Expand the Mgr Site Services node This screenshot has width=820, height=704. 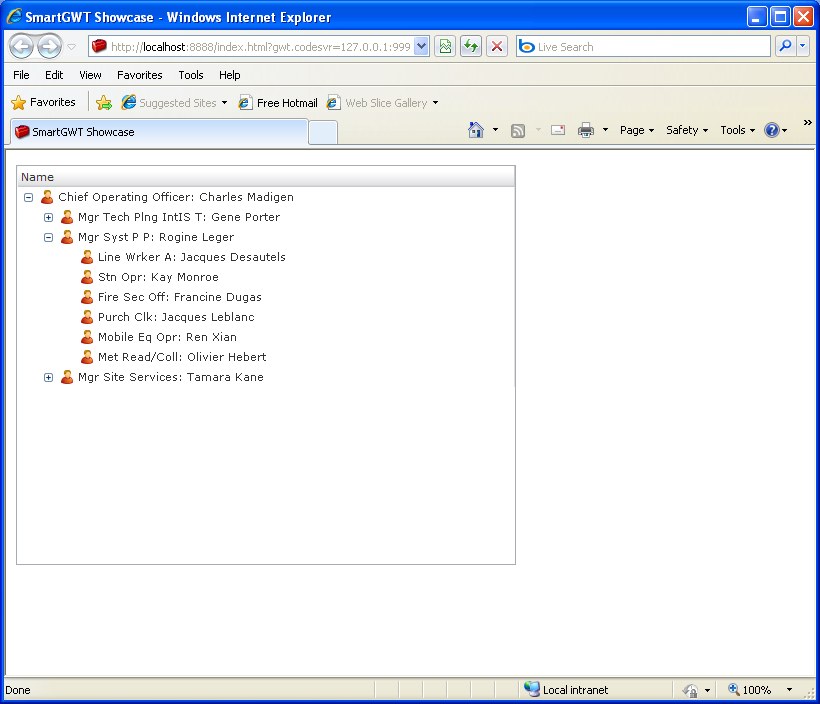(x=49, y=377)
